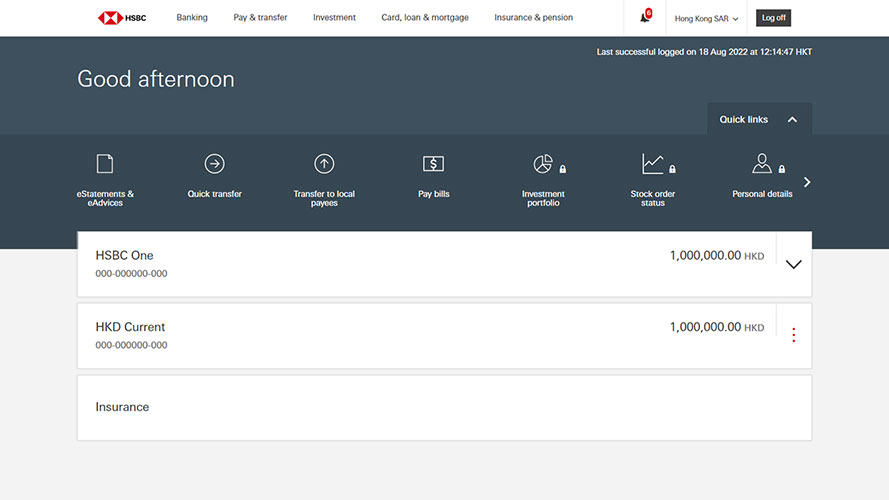Image resolution: width=889 pixels, height=500 pixels.
Task: Click account number under HKD Current
Action: click(x=131, y=345)
